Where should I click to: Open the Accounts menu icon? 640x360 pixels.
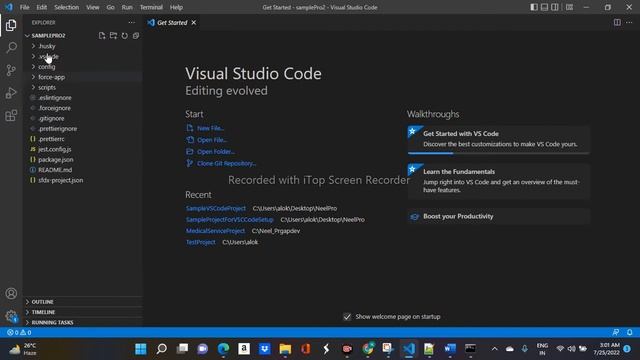click(11, 293)
